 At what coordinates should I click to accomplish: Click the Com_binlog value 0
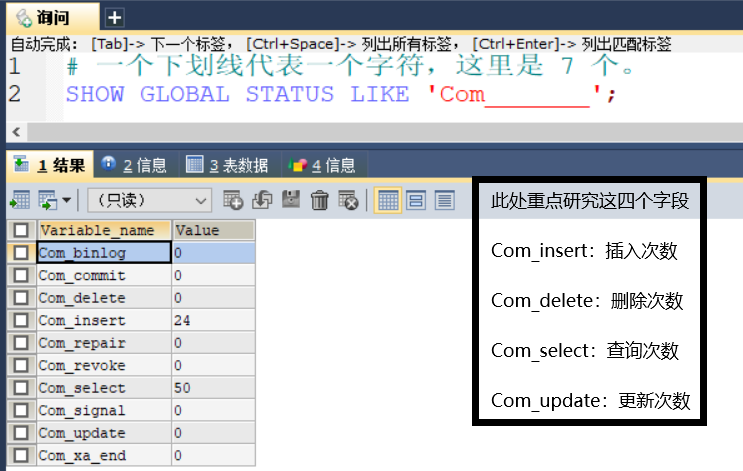point(214,253)
